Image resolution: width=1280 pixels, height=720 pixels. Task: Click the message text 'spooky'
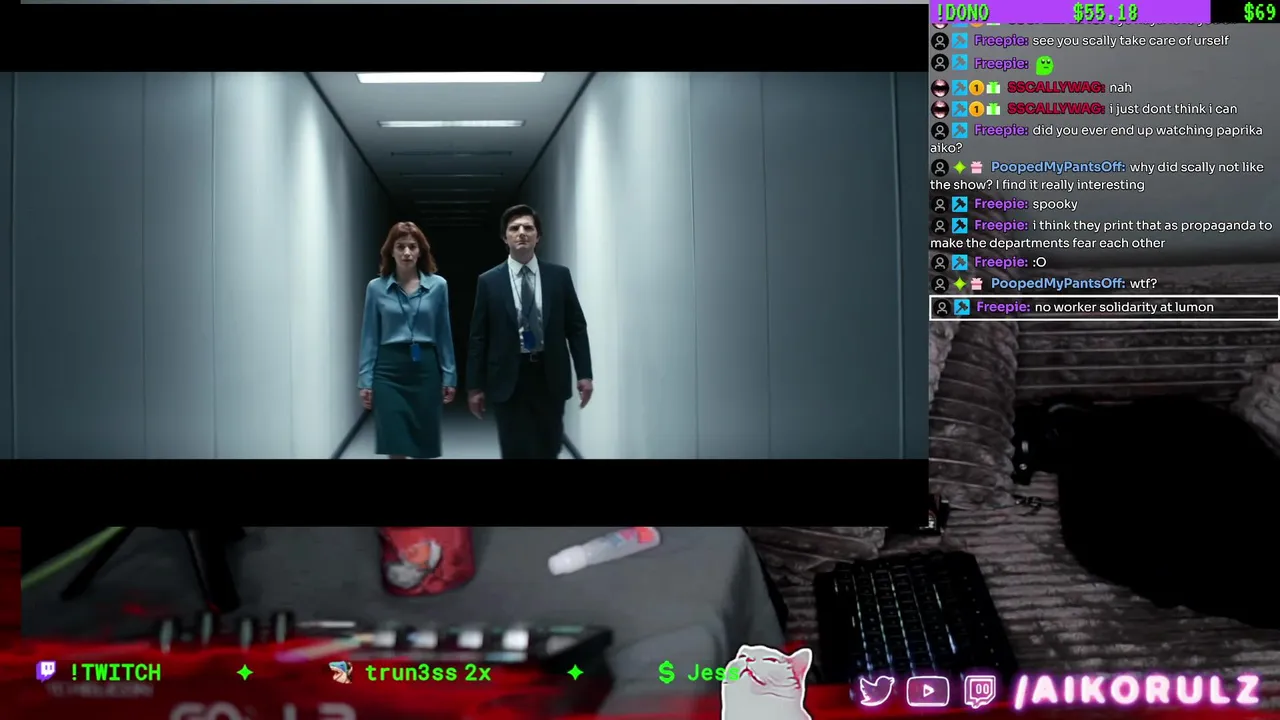point(1055,204)
